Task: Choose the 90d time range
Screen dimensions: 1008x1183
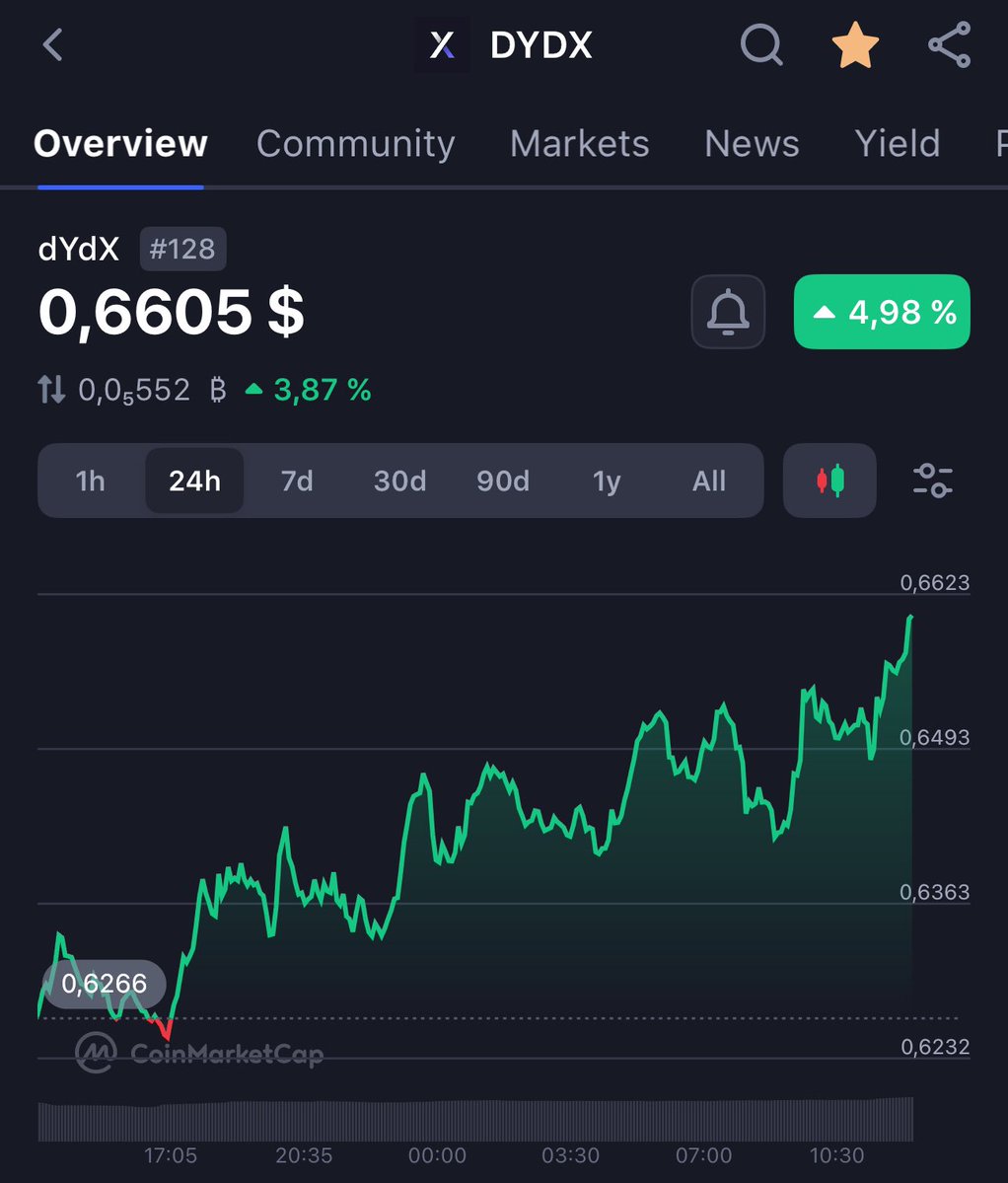Action: pyautogui.click(x=503, y=481)
